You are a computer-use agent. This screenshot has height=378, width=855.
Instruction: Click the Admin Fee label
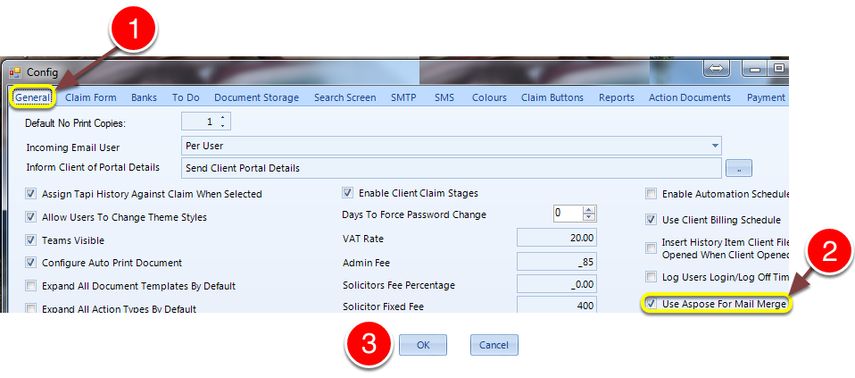click(366, 263)
